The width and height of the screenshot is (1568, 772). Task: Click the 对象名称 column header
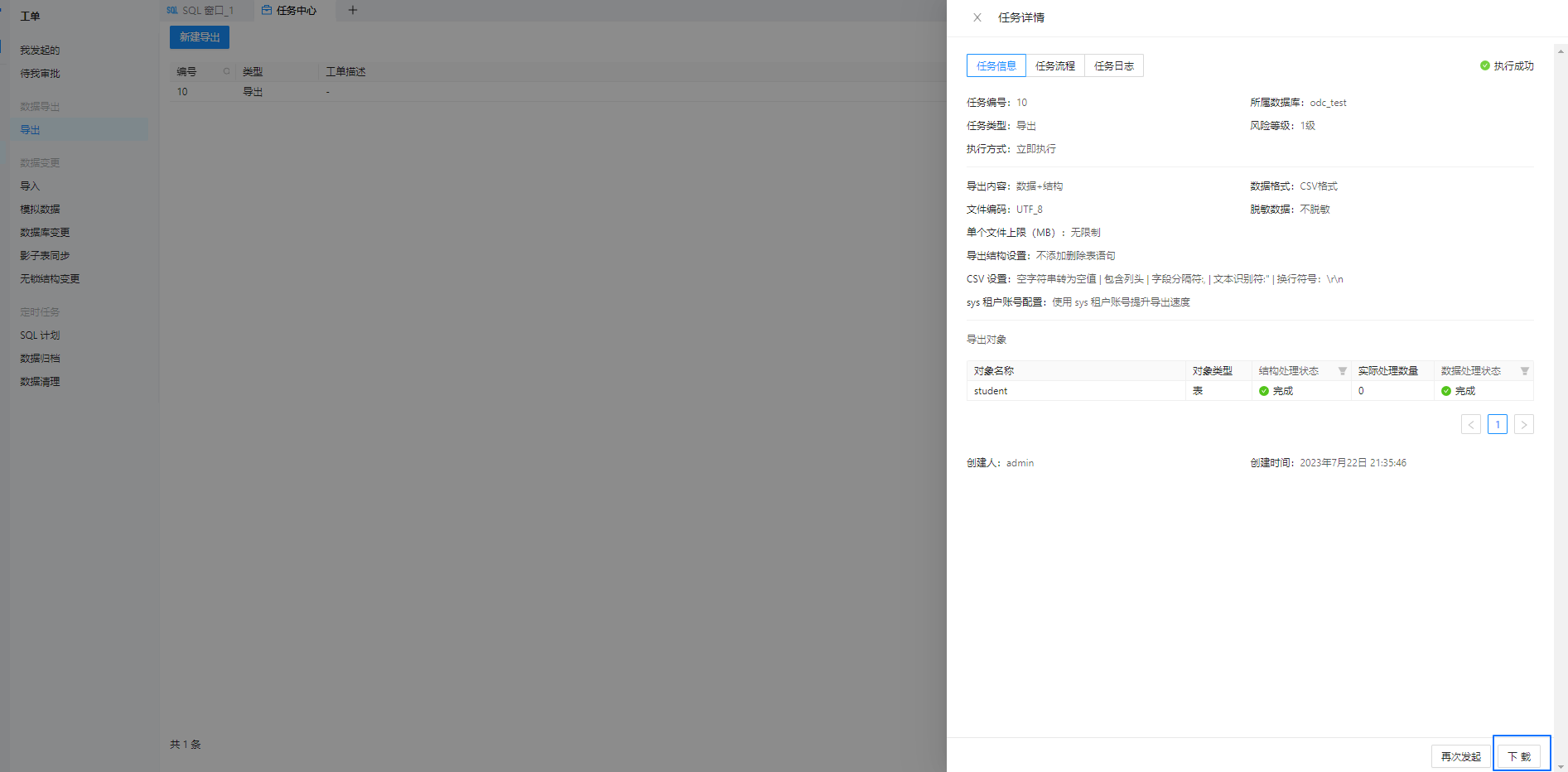pyautogui.click(x=1076, y=371)
